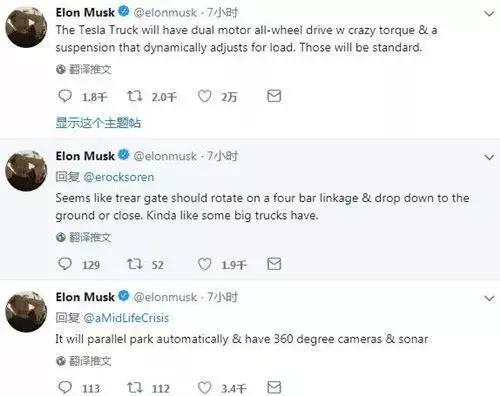Reply to the 360 degree cameras tweet

tap(65, 387)
